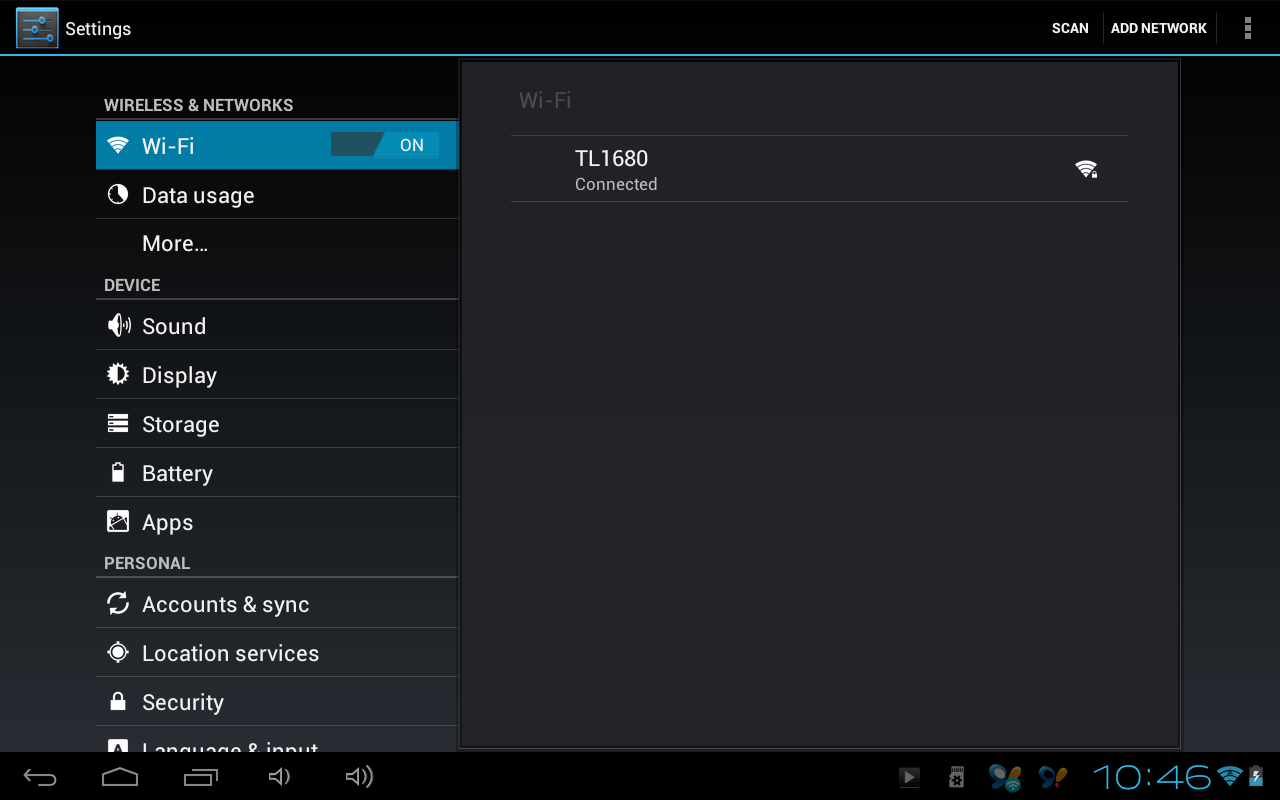Click the Apps icon in sidebar
The width and height of the screenshot is (1280, 800).
click(118, 521)
